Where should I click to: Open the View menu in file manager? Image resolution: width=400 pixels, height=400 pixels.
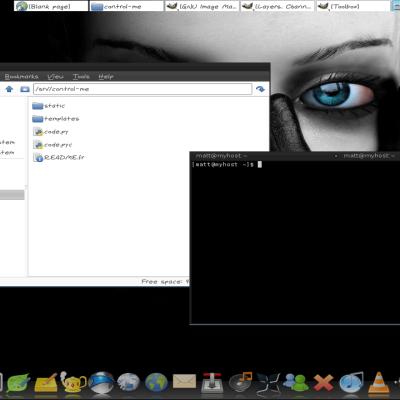coord(55,76)
